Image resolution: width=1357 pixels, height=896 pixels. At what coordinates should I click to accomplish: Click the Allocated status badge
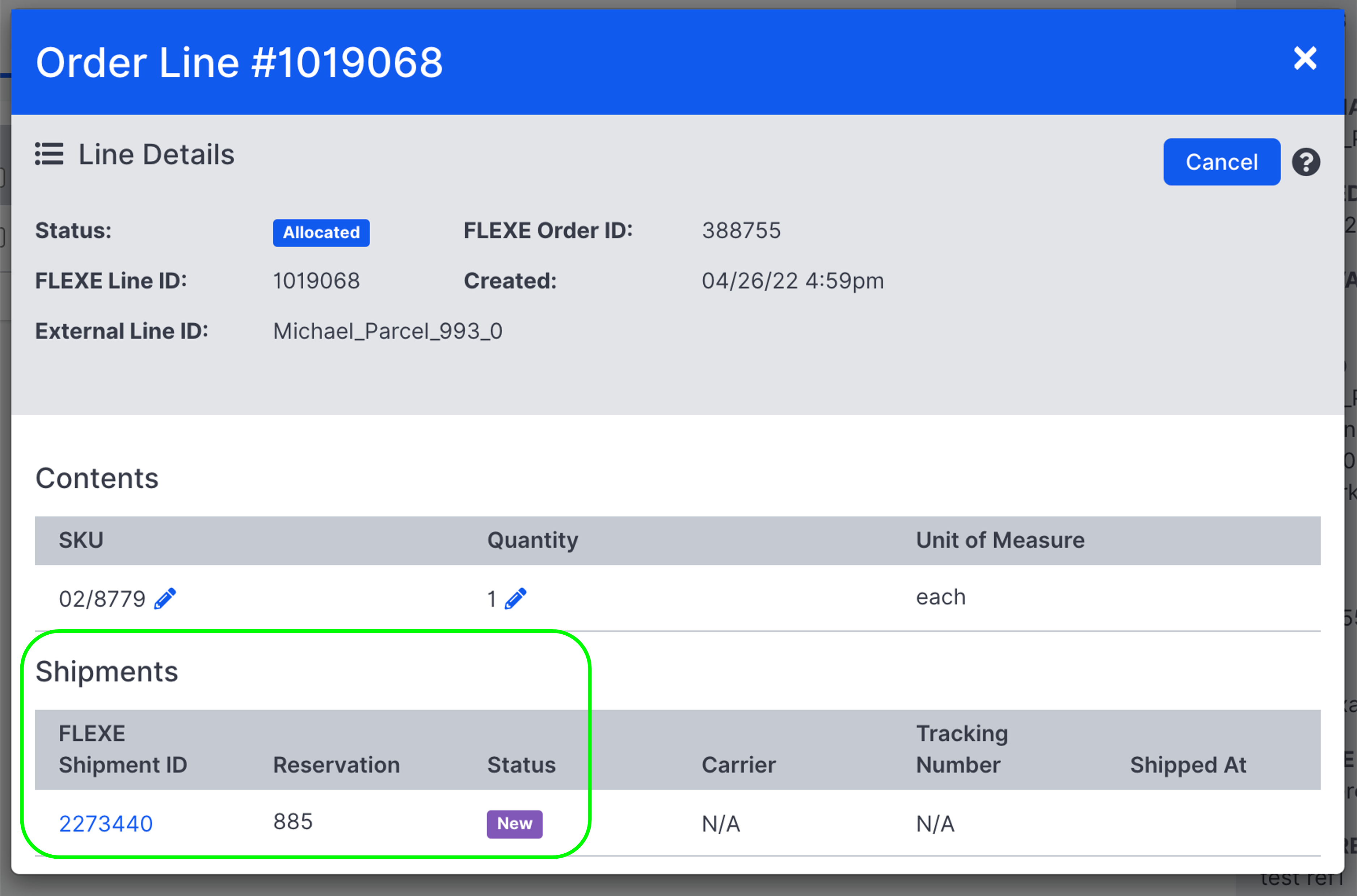321,232
